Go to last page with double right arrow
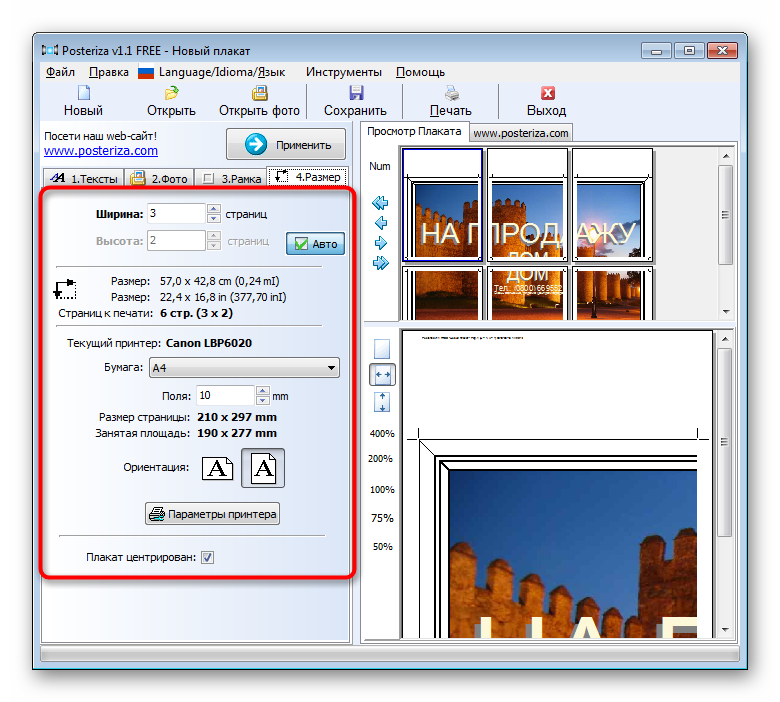 coord(381,263)
